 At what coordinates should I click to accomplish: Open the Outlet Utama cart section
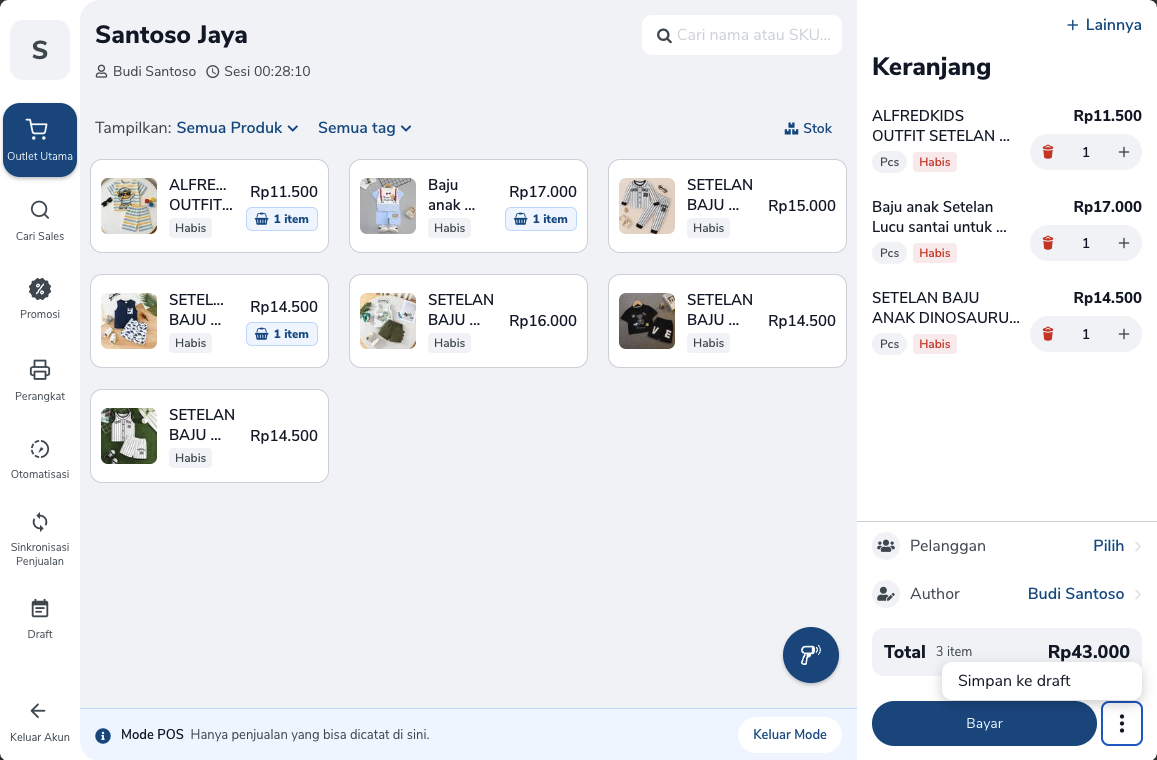[x=40, y=140]
